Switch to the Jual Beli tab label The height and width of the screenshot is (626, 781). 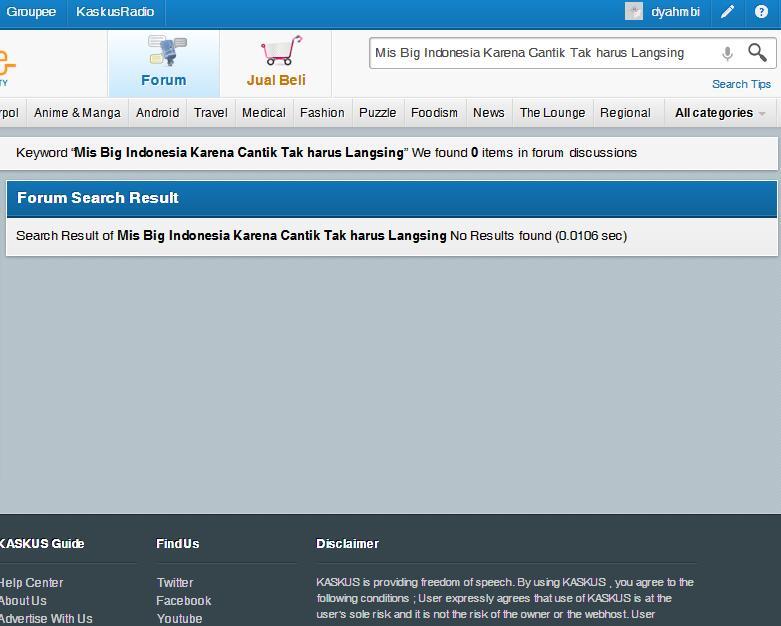click(x=276, y=80)
